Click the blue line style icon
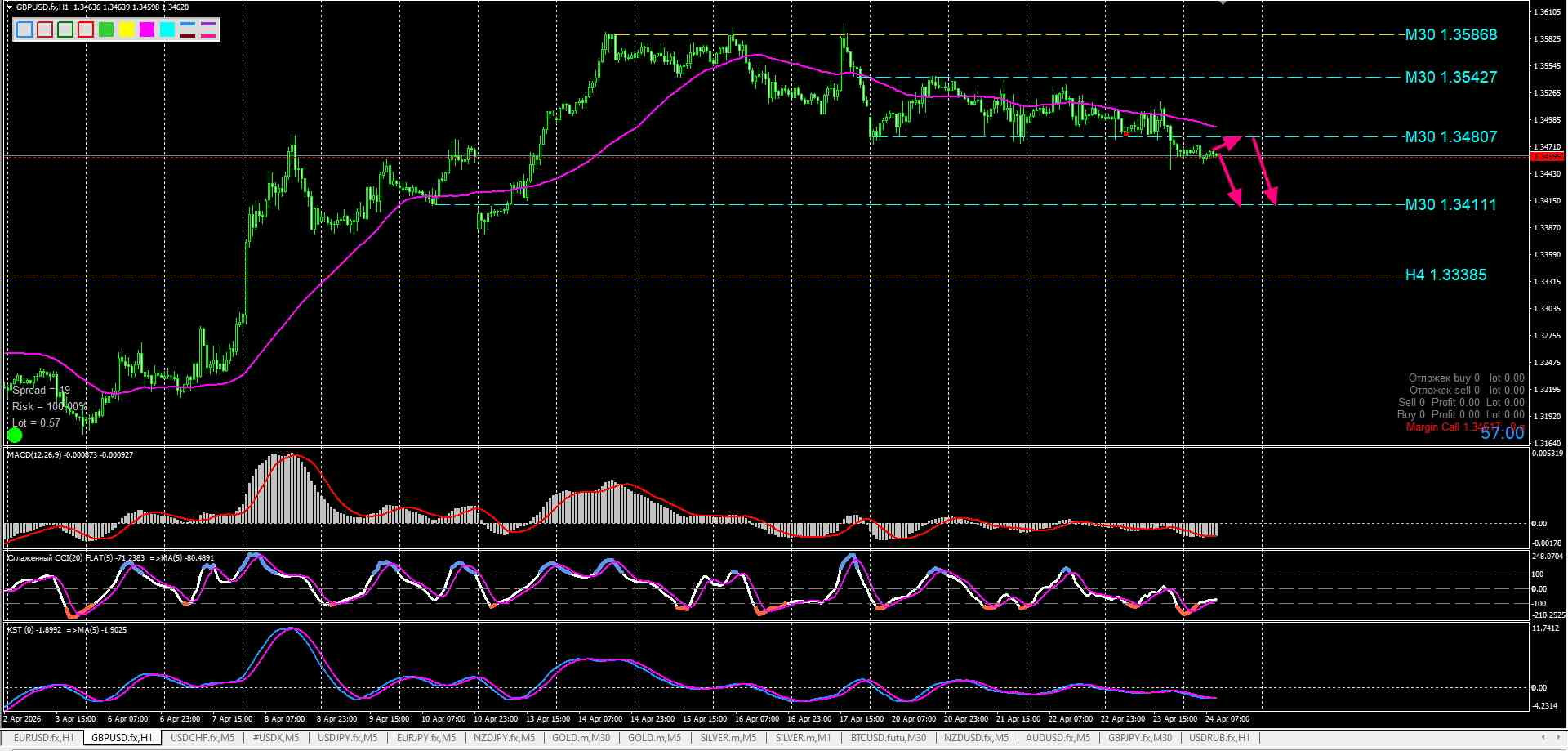Viewport: 1568px width, 751px height. pos(188,24)
